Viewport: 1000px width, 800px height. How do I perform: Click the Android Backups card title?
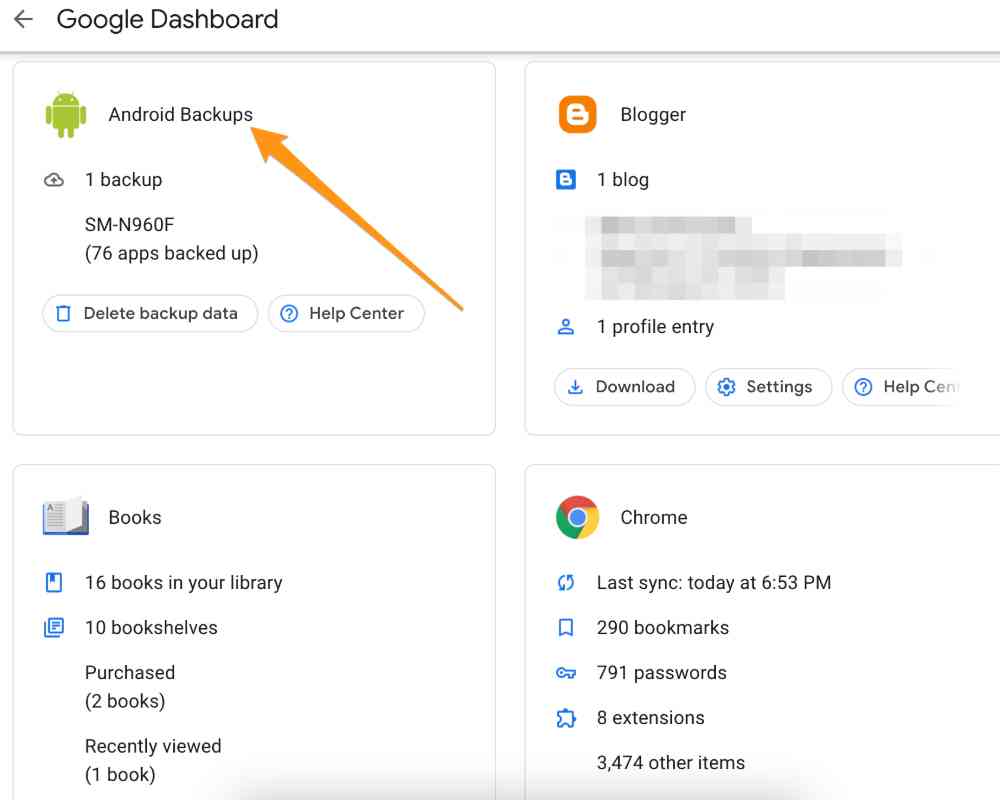pyautogui.click(x=180, y=115)
